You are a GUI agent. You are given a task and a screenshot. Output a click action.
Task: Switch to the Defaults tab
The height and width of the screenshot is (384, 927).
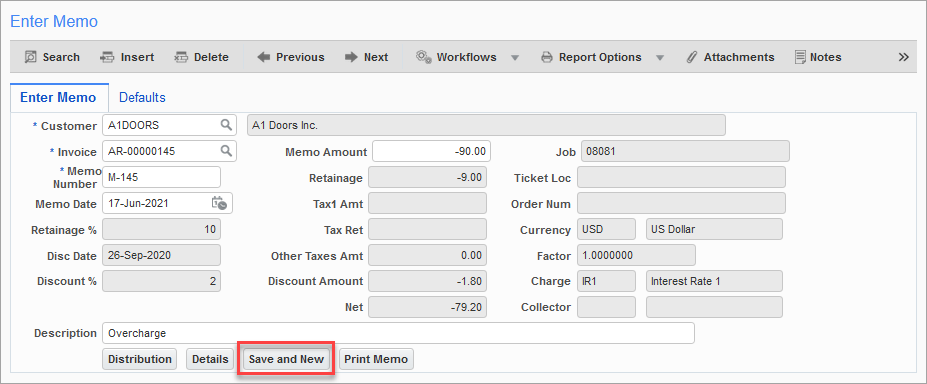coord(142,97)
